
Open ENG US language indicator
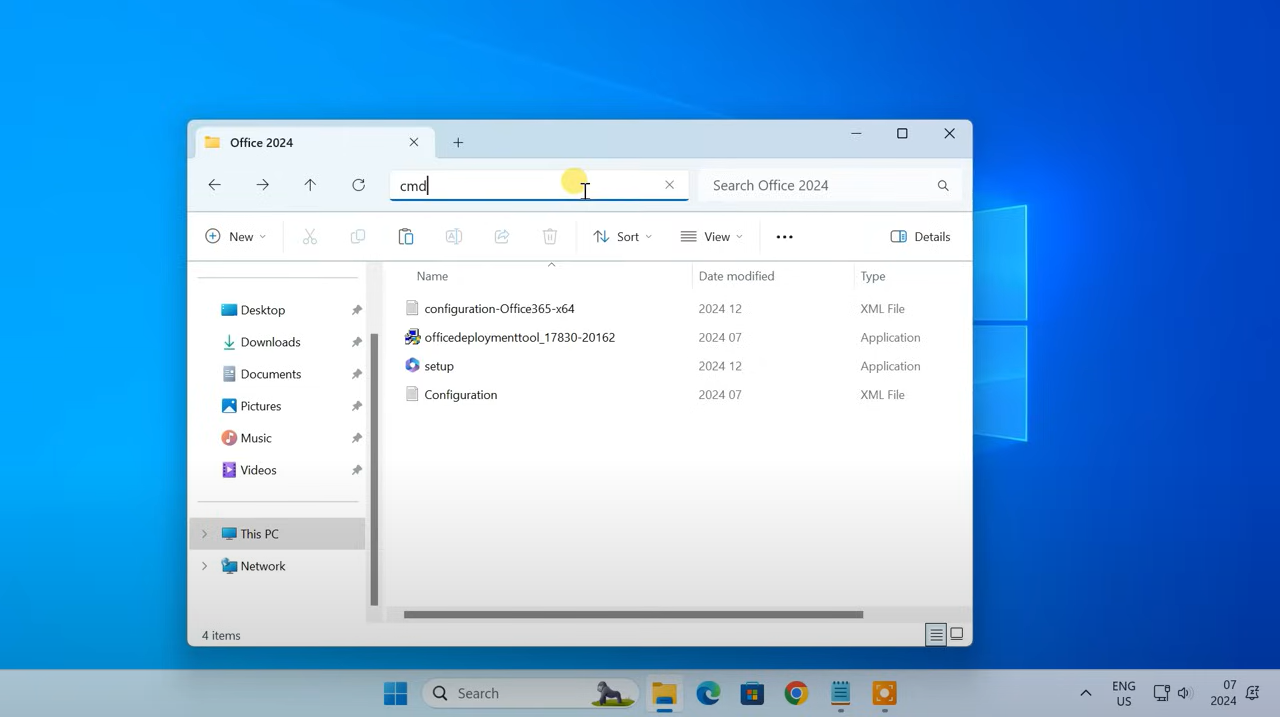[x=1124, y=693]
